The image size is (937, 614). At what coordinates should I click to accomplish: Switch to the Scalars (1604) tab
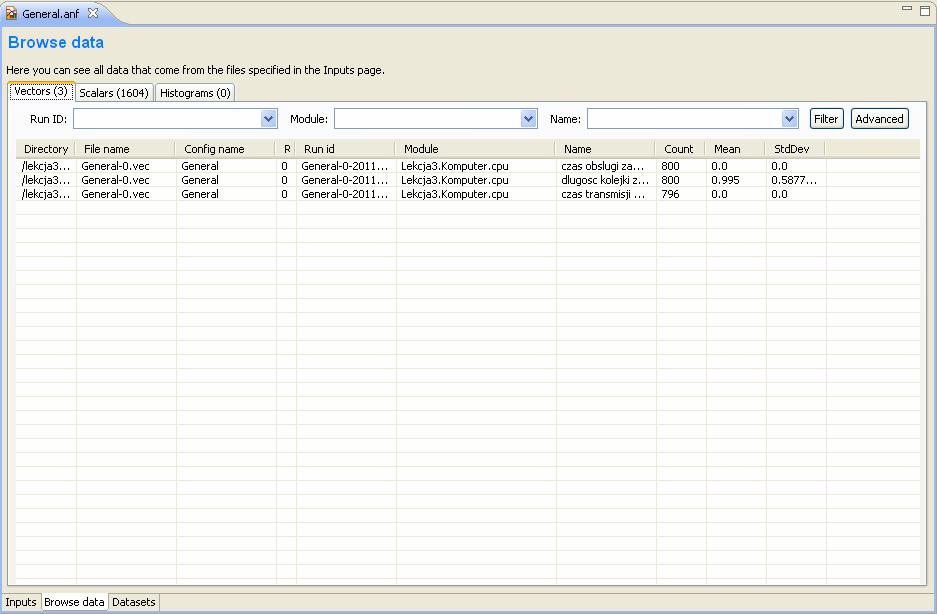[114, 93]
